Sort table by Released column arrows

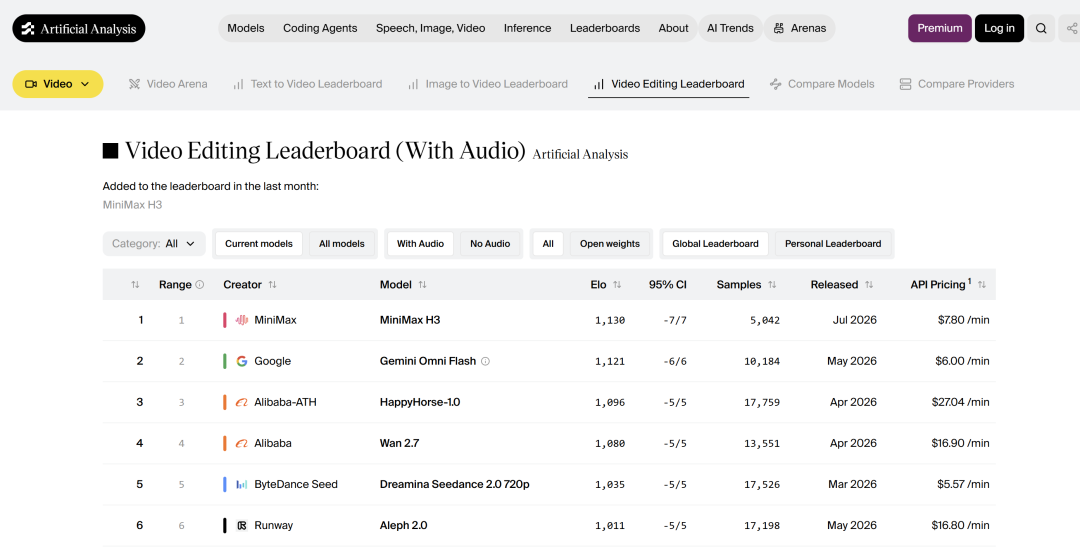click(869, 284)
